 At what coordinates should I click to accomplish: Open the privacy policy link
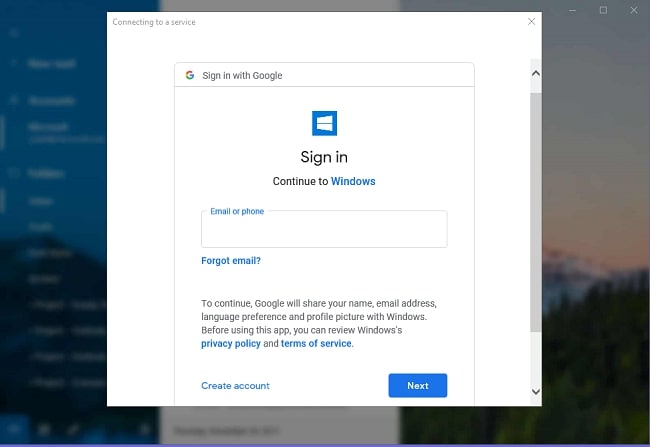pyautogui.click(x=231, y=344)
